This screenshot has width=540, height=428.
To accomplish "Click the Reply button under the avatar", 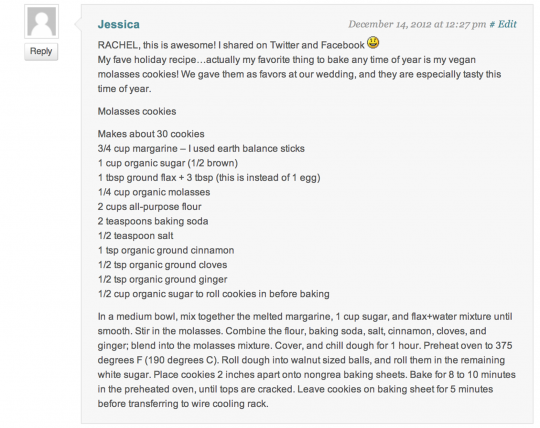I will click(41, 51).
